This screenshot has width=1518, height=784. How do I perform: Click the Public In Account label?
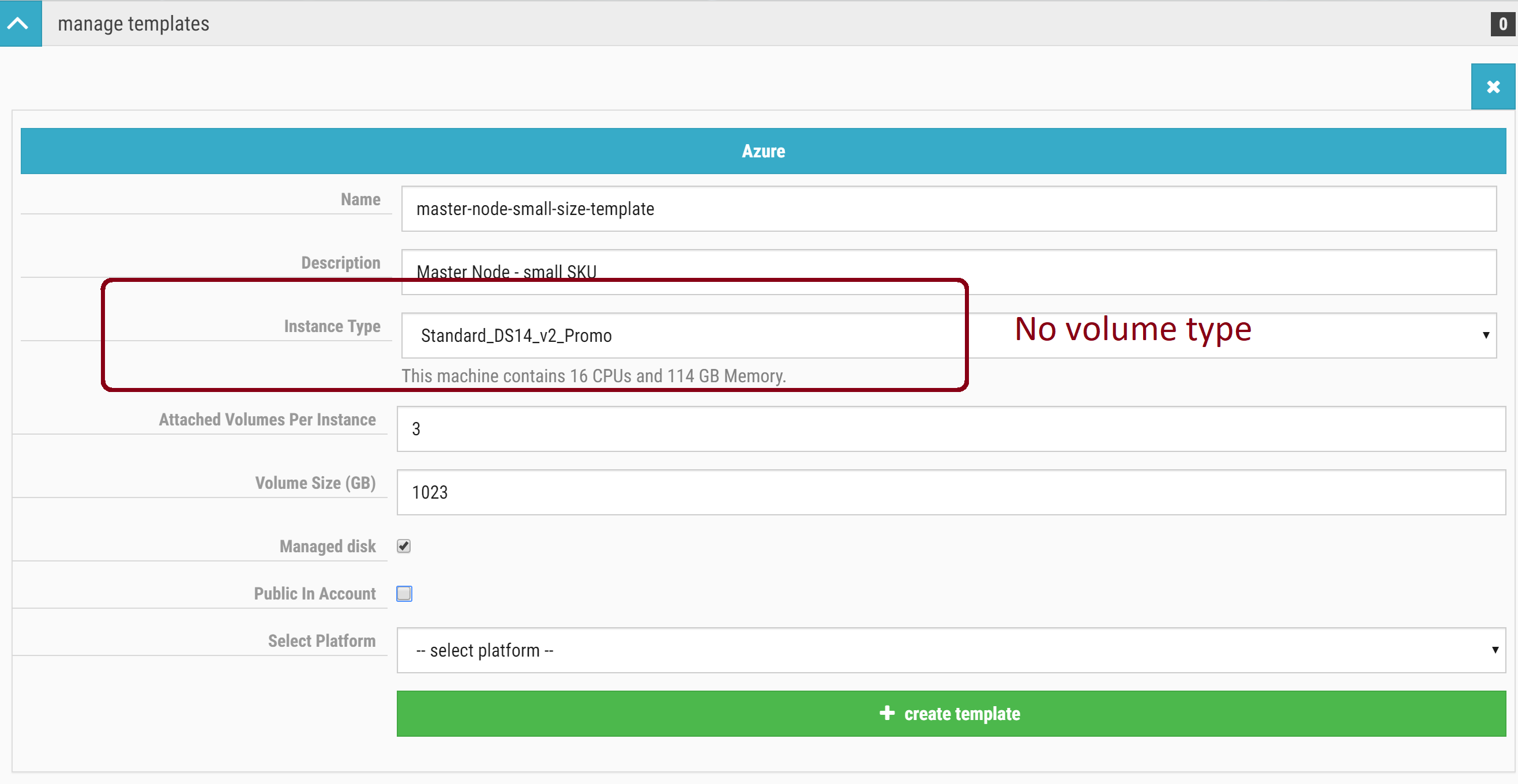(x=314, y=594)
